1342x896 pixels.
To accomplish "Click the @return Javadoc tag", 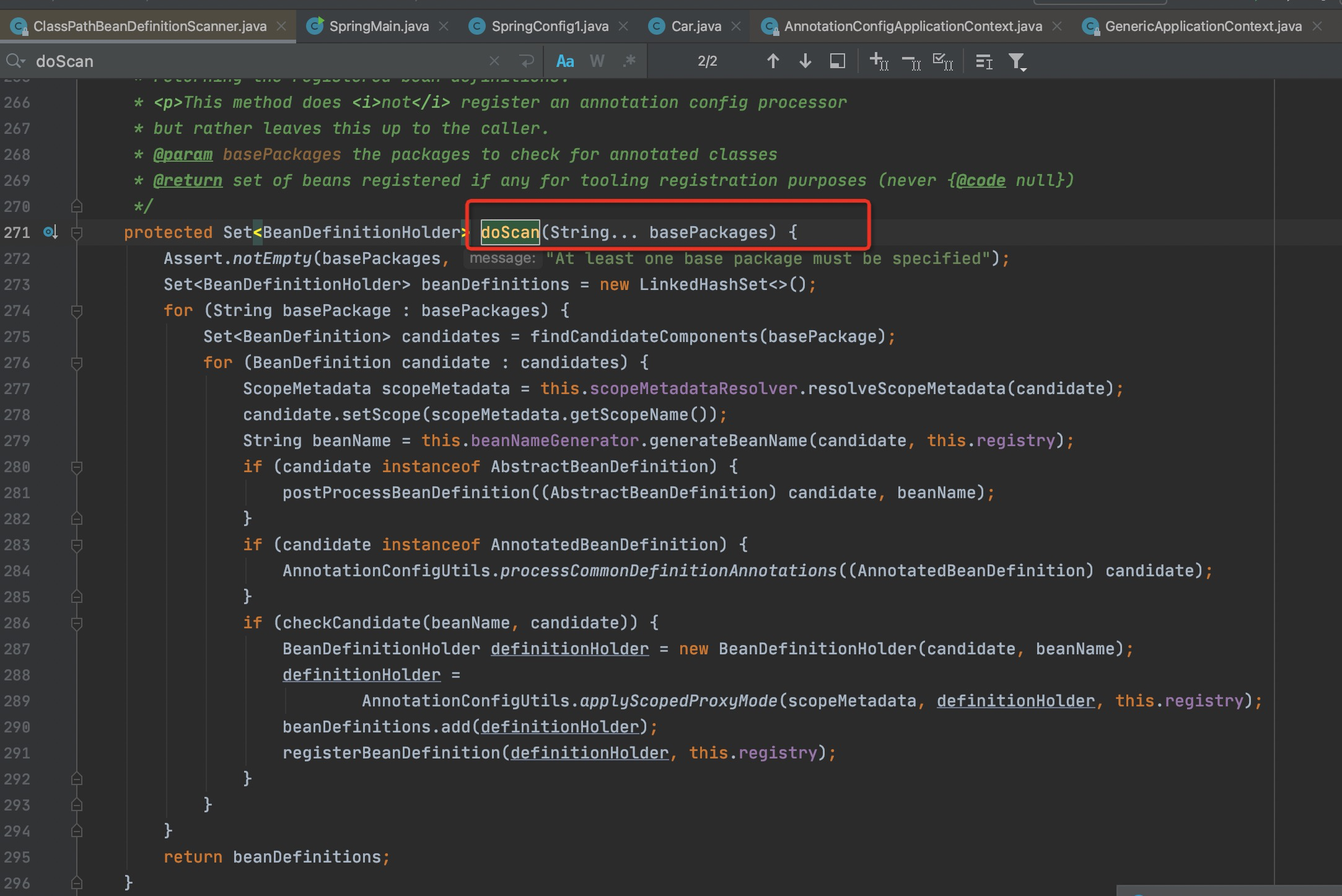I will pyautogui.click(x=188, y=180).
